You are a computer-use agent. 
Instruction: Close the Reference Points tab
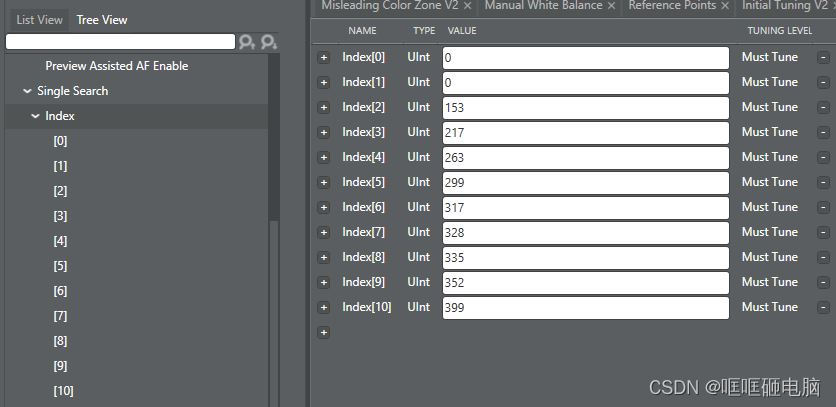pyautogui.click(x=725, y=6)
